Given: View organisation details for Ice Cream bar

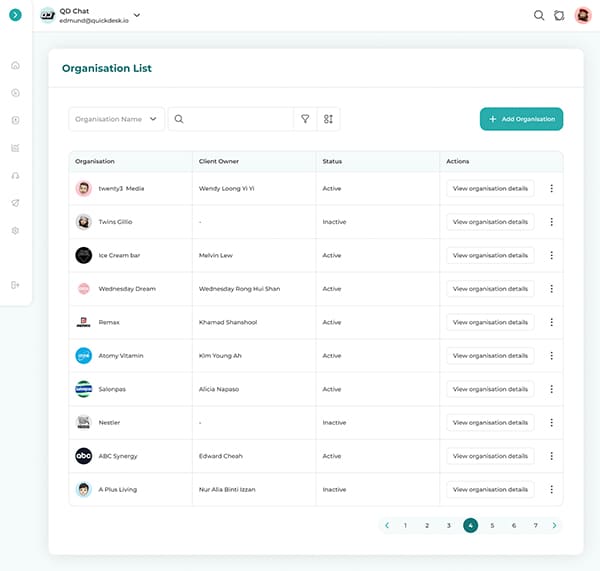Looking at the screenshot, I should coord(490,255).
